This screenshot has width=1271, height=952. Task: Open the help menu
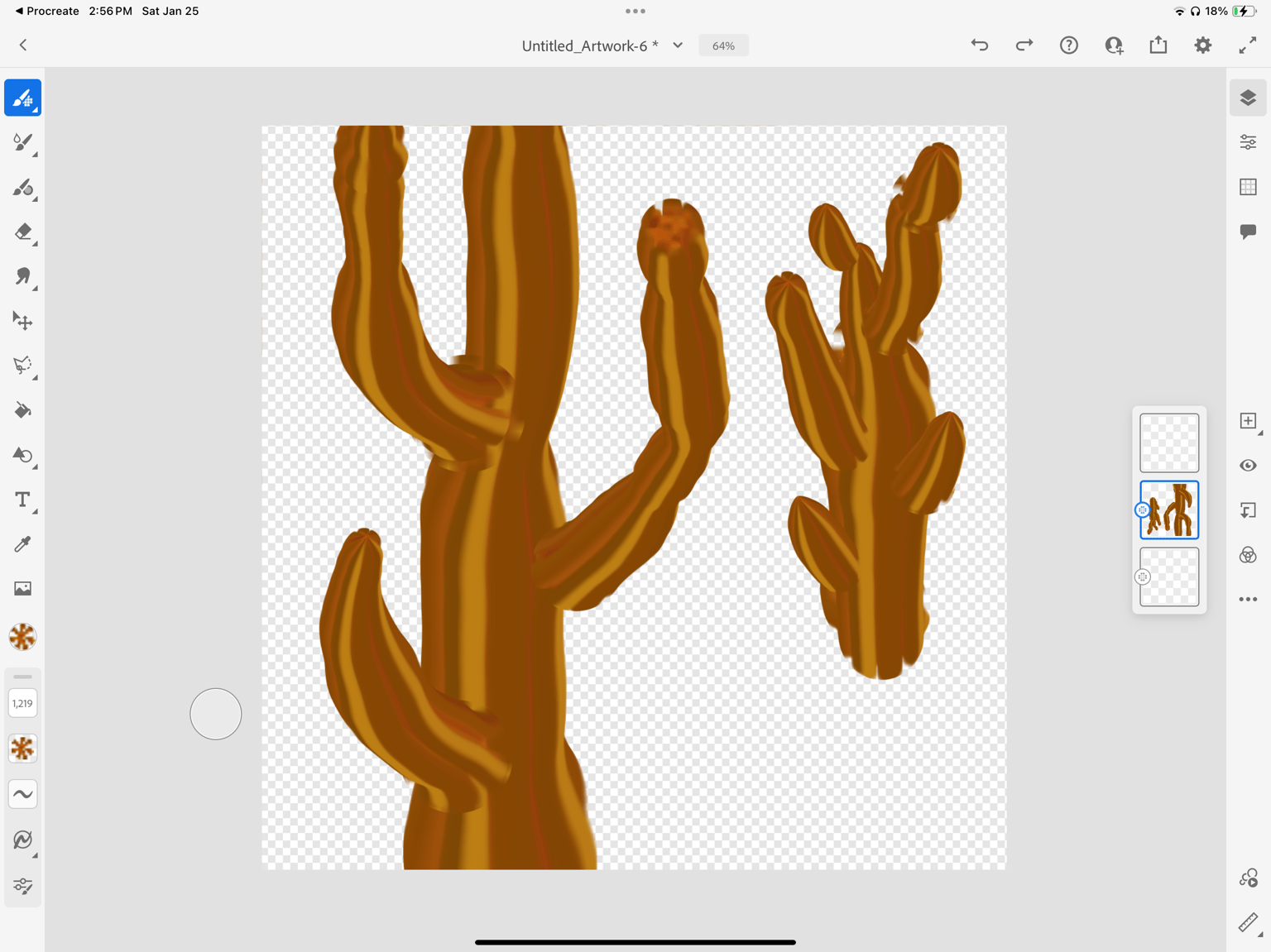(x=1069, y=45)
